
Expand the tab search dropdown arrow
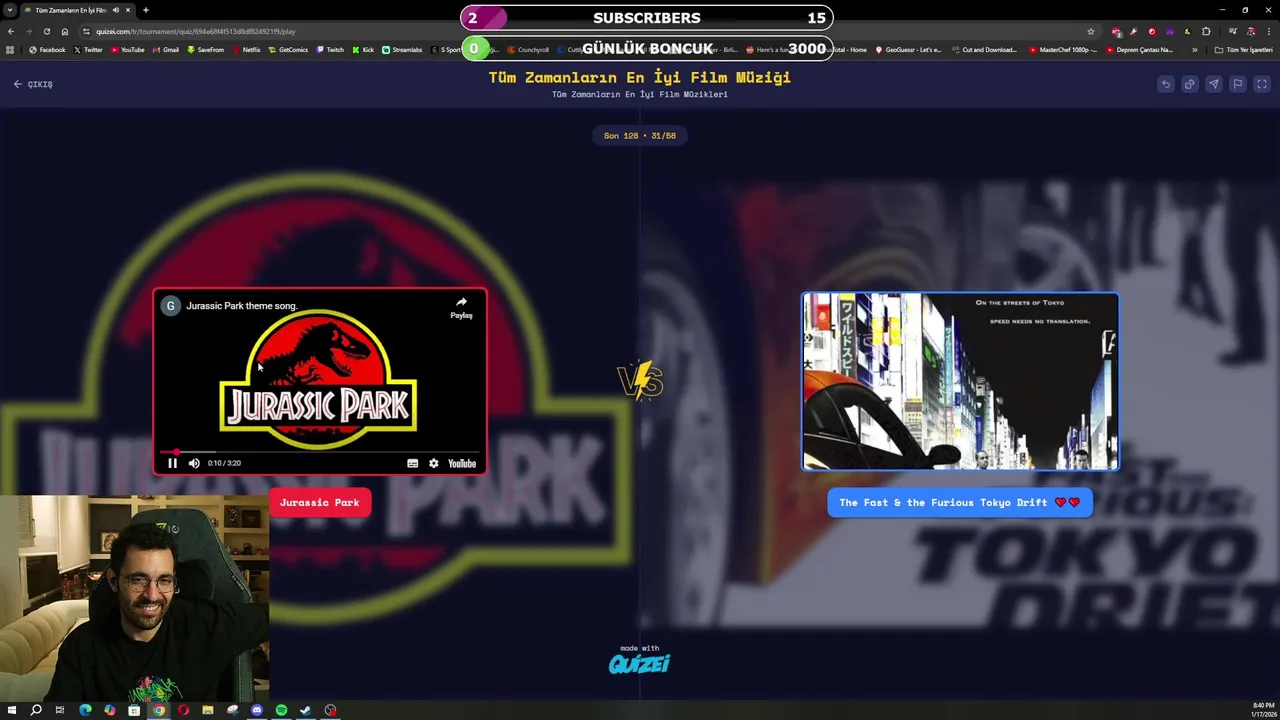pos(9,10)
